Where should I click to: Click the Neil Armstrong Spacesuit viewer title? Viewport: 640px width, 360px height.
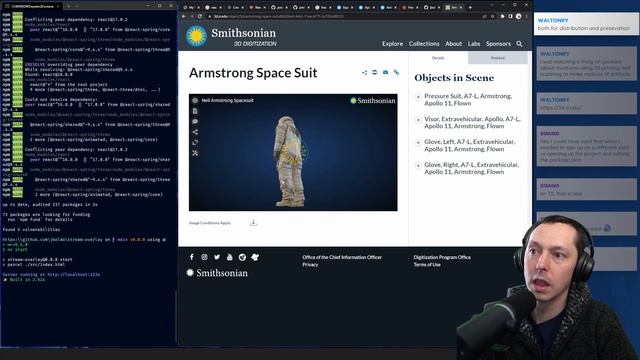pos(227,100)
